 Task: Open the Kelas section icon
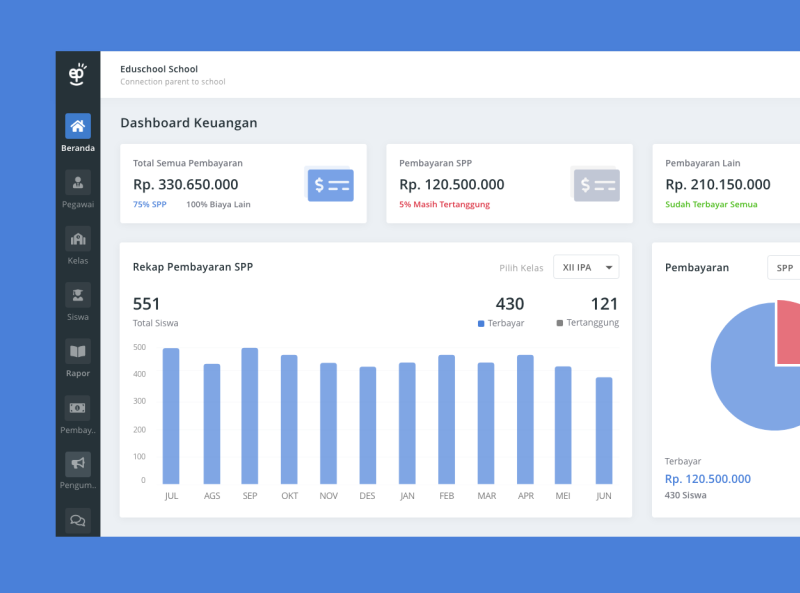pyautogui.click(x=78, y=239)
